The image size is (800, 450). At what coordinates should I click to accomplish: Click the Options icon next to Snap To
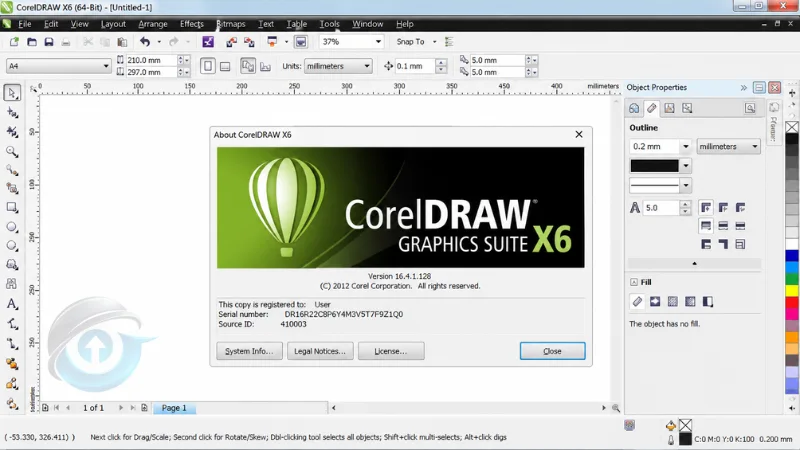(449, 42)
